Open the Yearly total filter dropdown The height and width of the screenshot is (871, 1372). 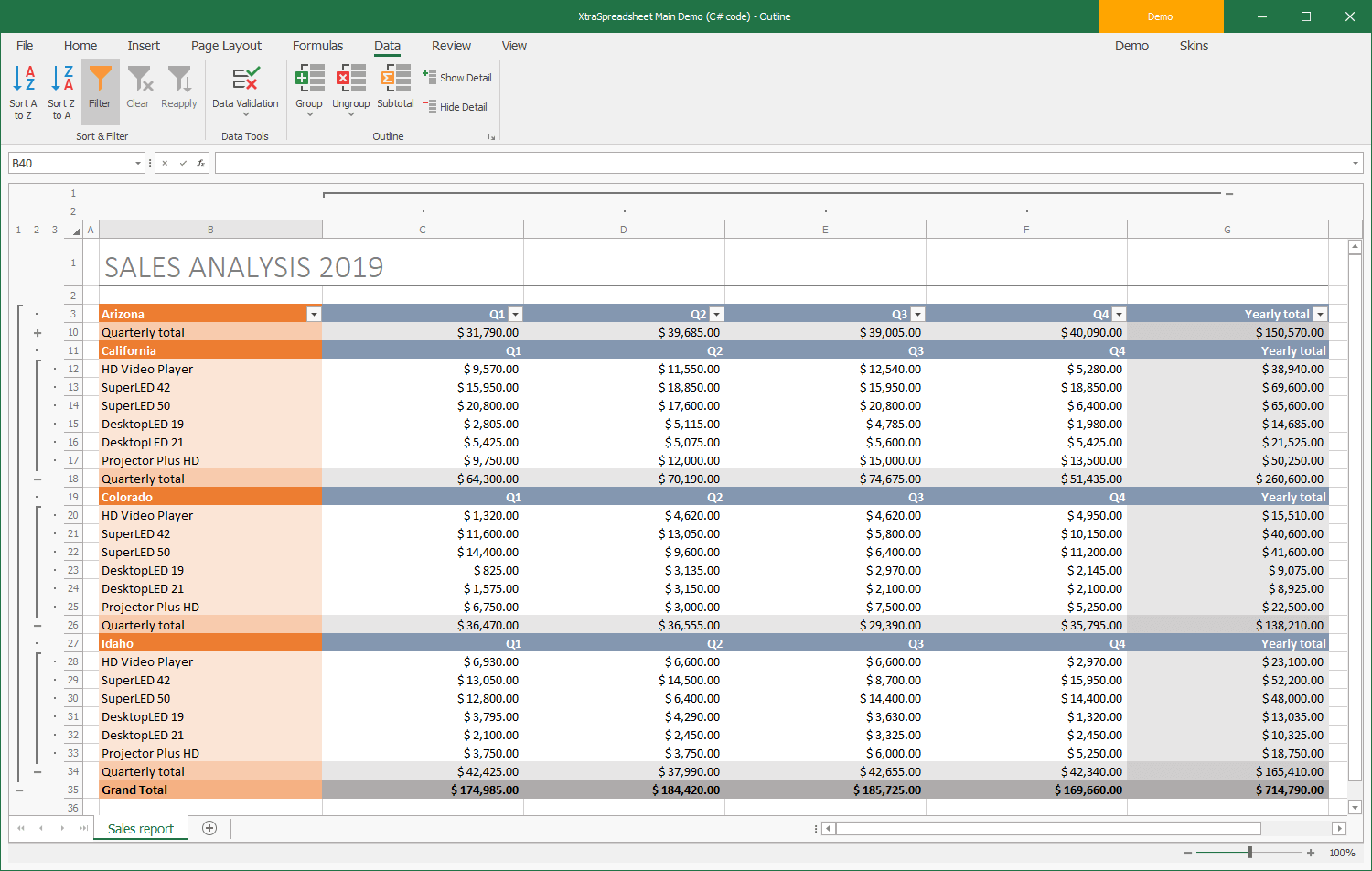1320,314
